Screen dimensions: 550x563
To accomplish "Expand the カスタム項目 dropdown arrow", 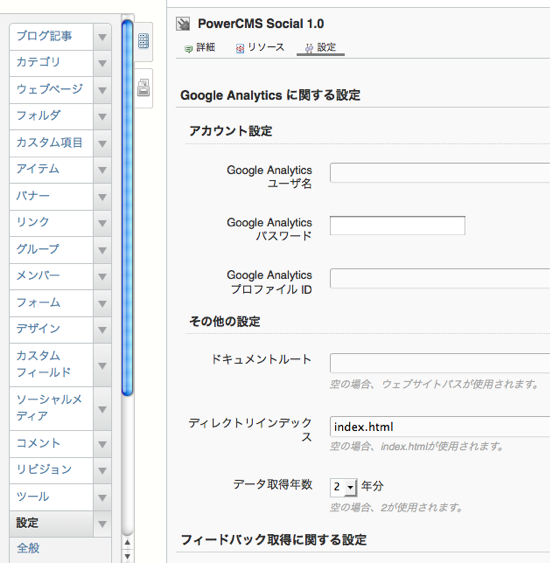I will [x=102, y=143].
